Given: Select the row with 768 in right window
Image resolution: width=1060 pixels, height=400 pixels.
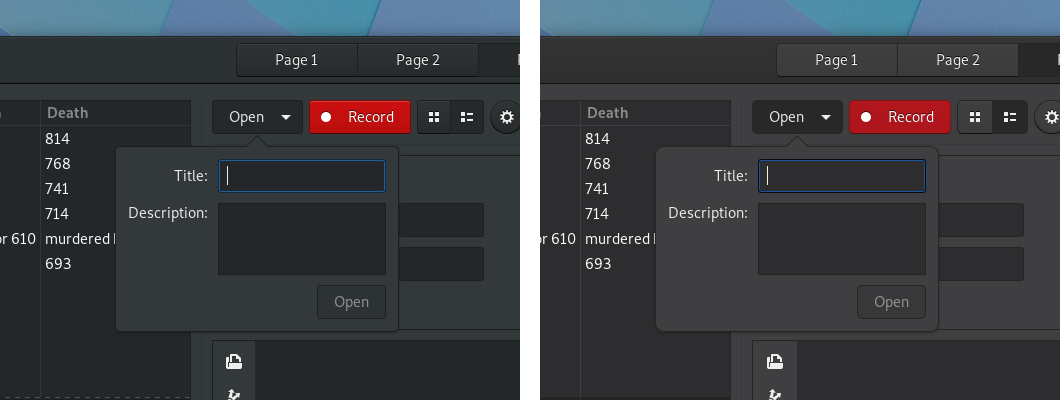Looking at the screenshot, I should click(x=597, y=163).
